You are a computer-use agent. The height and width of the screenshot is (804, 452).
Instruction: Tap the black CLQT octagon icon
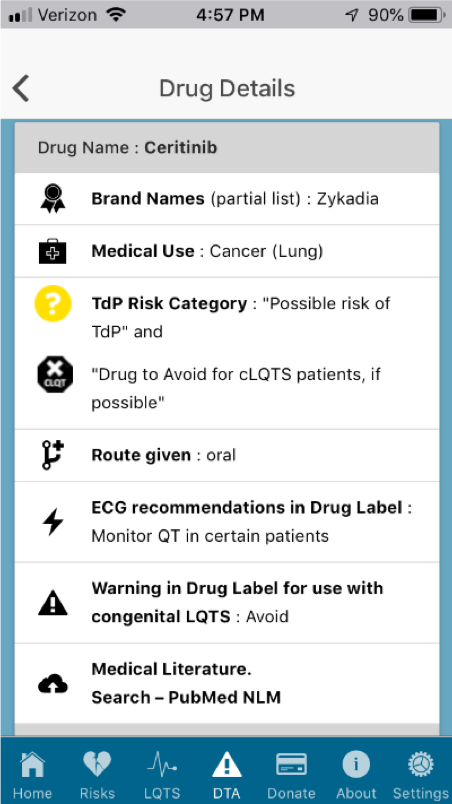[55, 374]
